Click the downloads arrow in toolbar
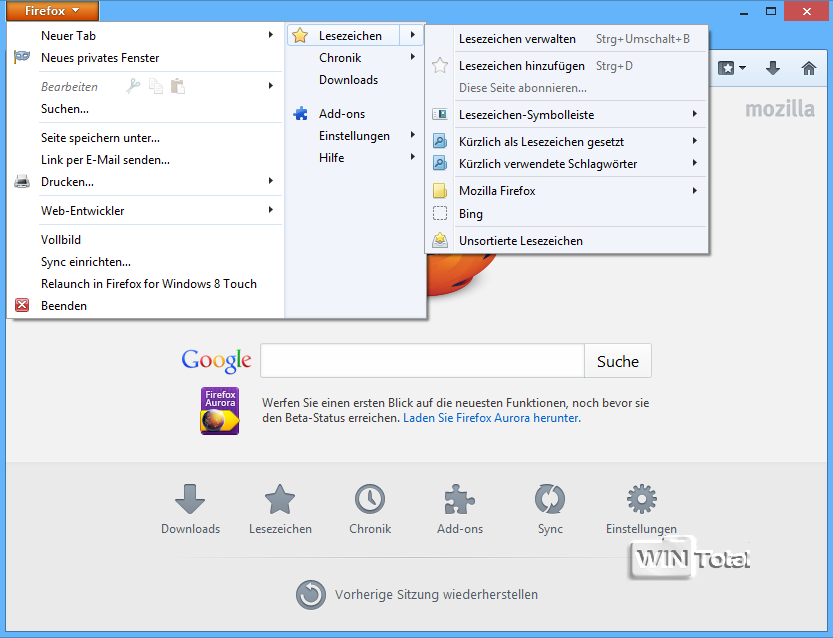The height and width of the screenshot is (638, 833). coord(773,68)
